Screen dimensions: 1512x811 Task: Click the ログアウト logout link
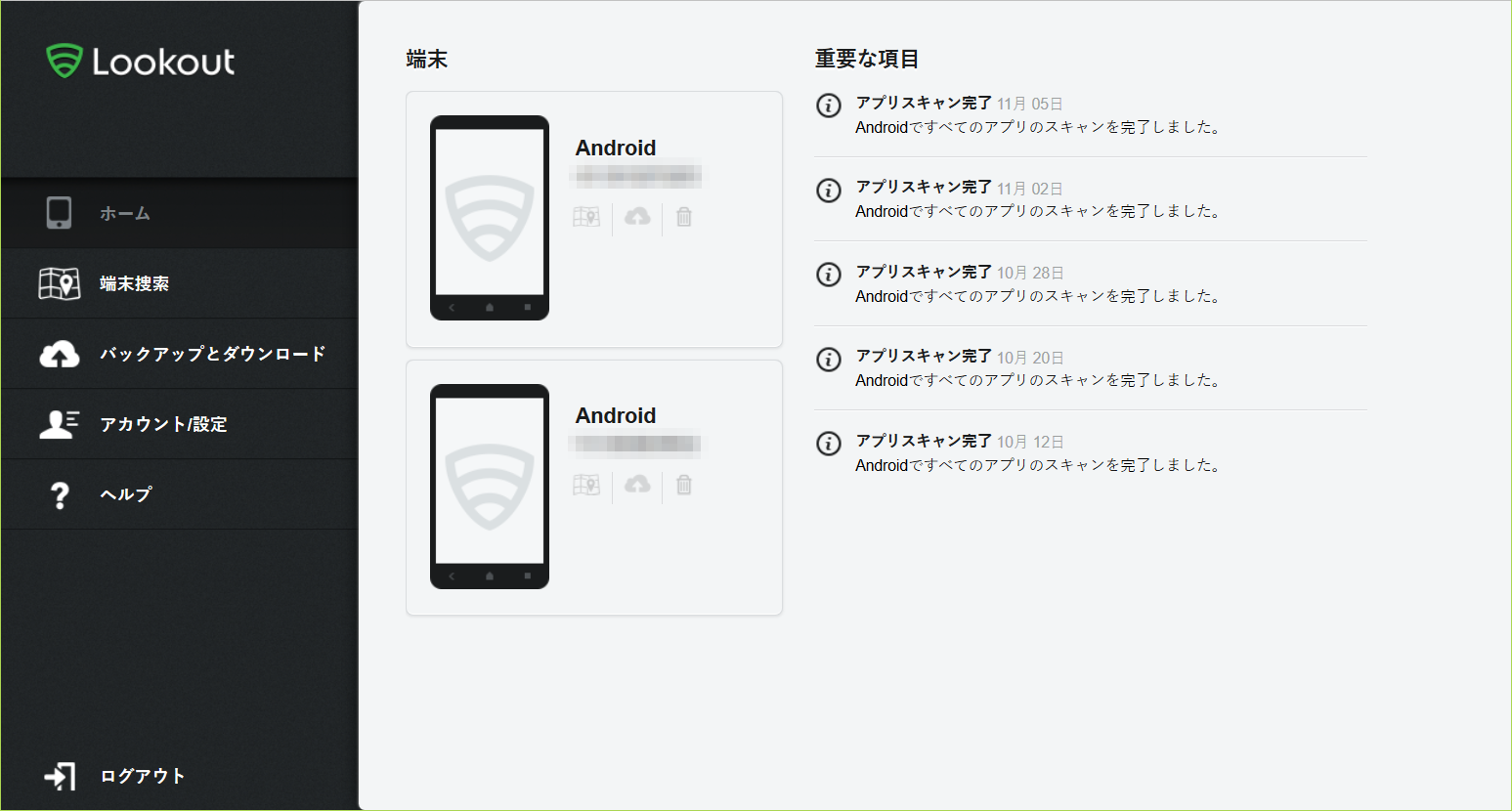tap(142, 776)
